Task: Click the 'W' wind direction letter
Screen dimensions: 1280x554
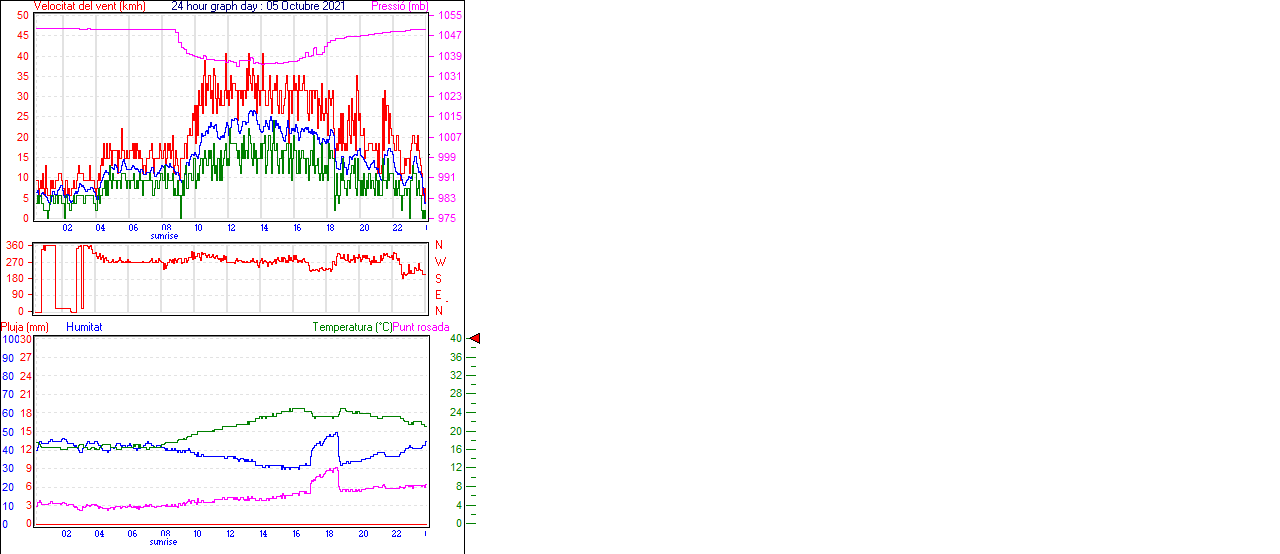Action: coord(439,262)
